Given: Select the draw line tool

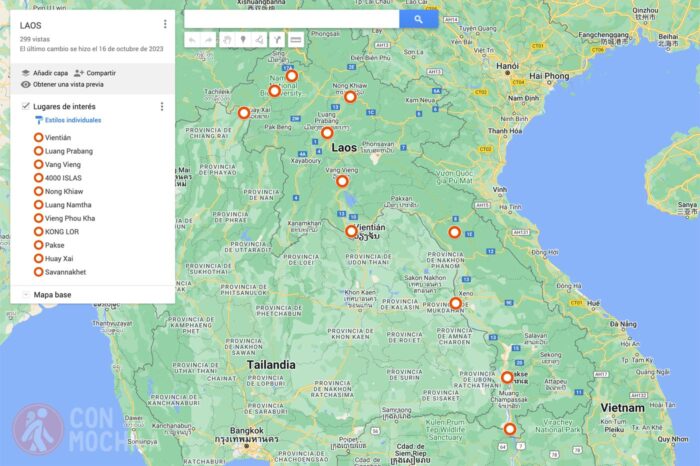Looking at the screenshot, I should [x=259, y=40].
